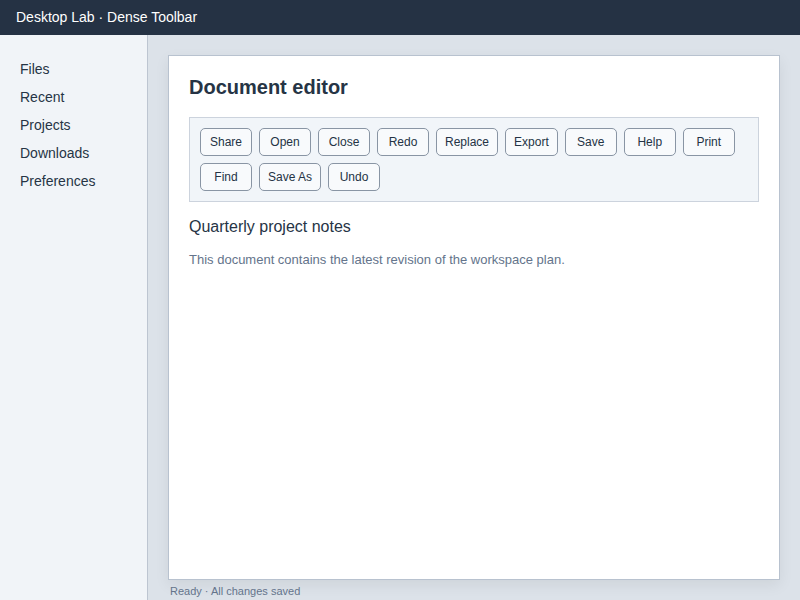Open Recent in the sidebar

click(42, 97)
